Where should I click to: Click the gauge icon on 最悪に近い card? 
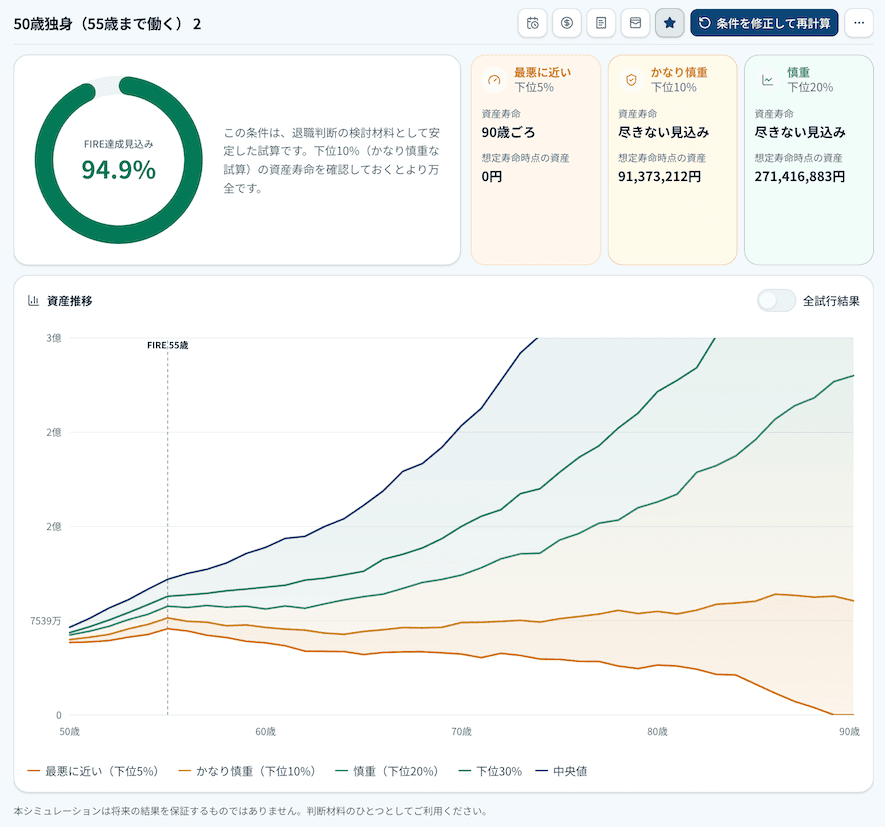[x=494, y=80]
